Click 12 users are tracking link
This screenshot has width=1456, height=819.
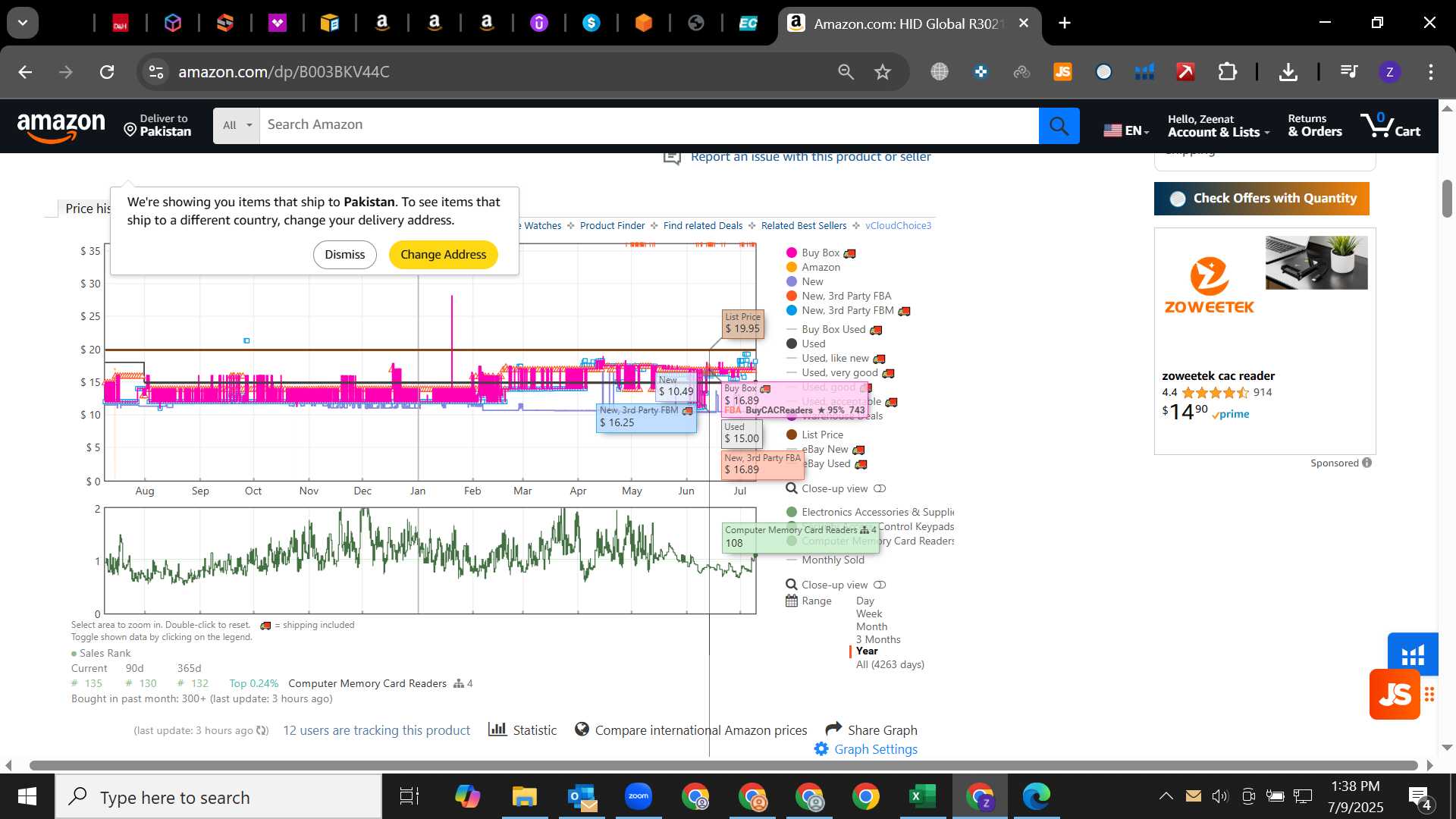(376, 730)
